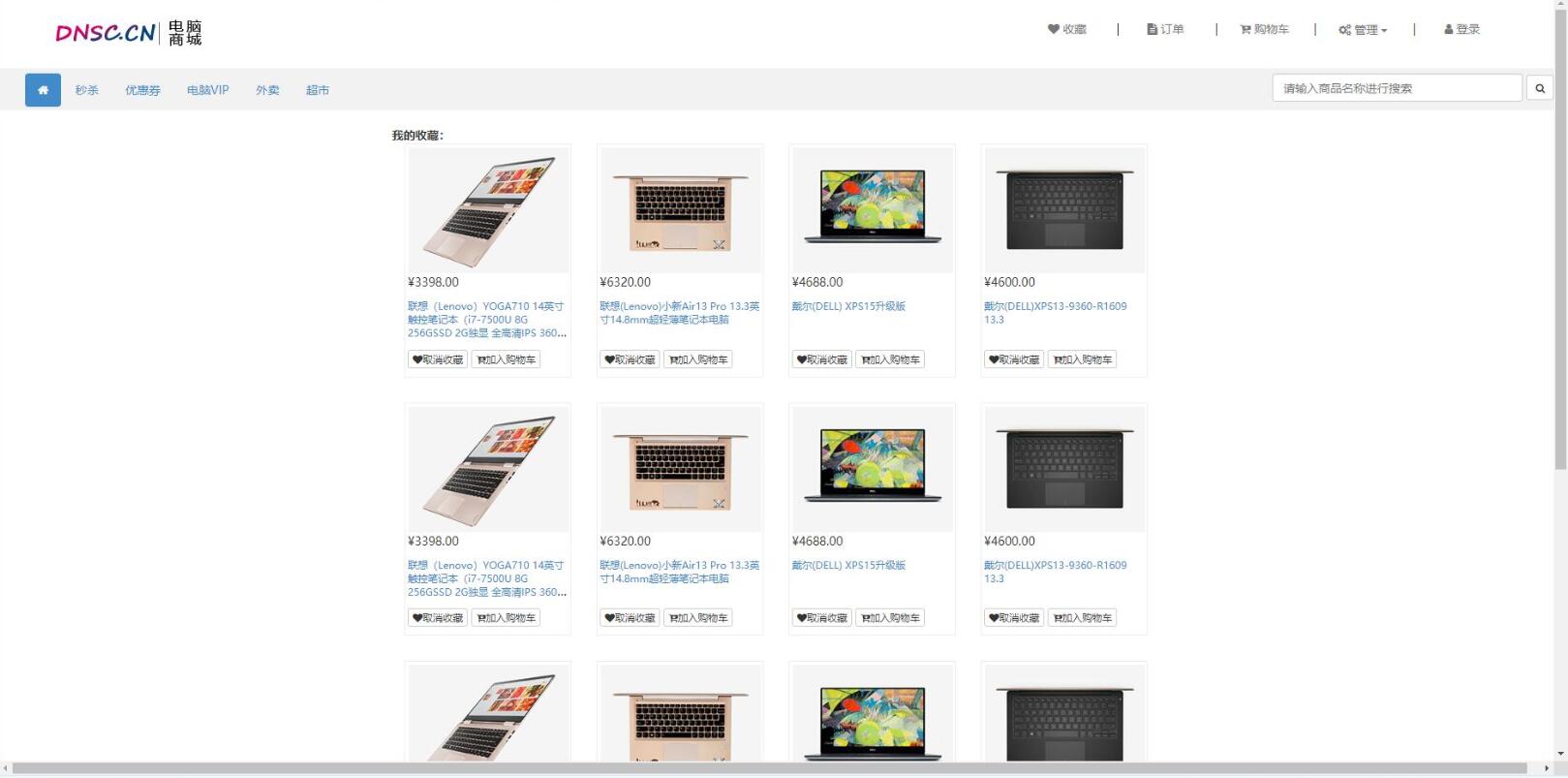Open the 购物车 shopping cart in header
The image size is (1568, 778).
click(x=1264, y=29)
